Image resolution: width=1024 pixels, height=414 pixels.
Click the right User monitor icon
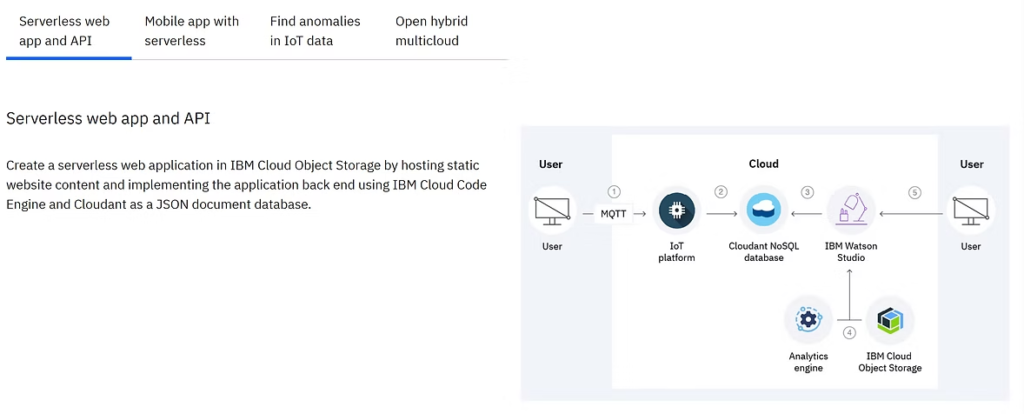tap(970, 210)
